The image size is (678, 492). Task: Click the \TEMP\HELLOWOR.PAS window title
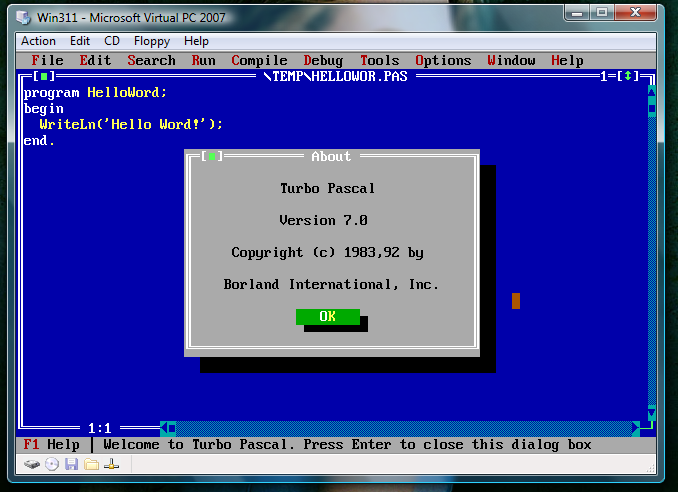pyautogui.click(x=336, y=77)
